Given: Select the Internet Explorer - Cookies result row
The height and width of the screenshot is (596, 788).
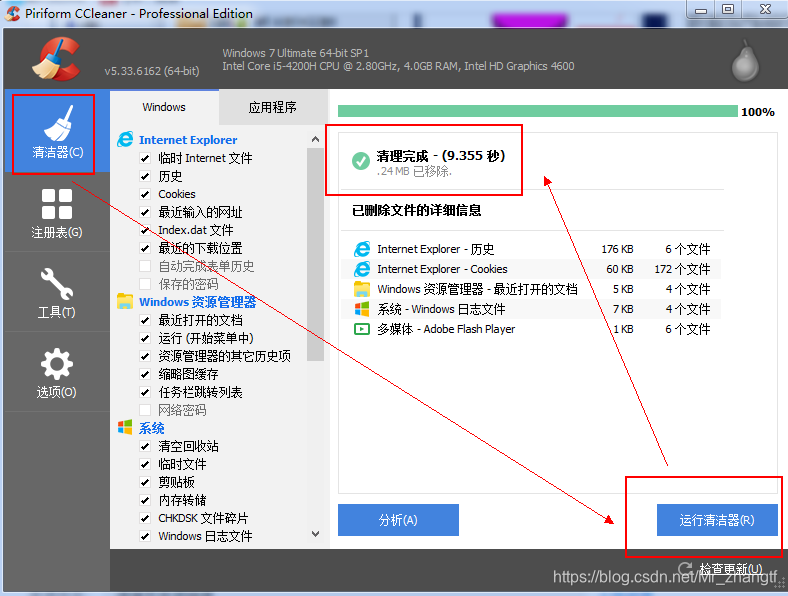Looking at the screenshot, I should (x=531, y=269).
